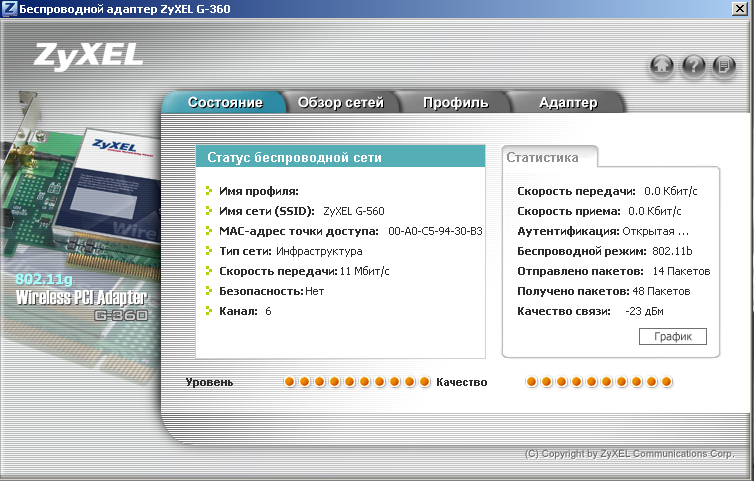Click the Аутентификация Открытая value
The height and width of the screenshot is (481, 754).
pos(655,231)
